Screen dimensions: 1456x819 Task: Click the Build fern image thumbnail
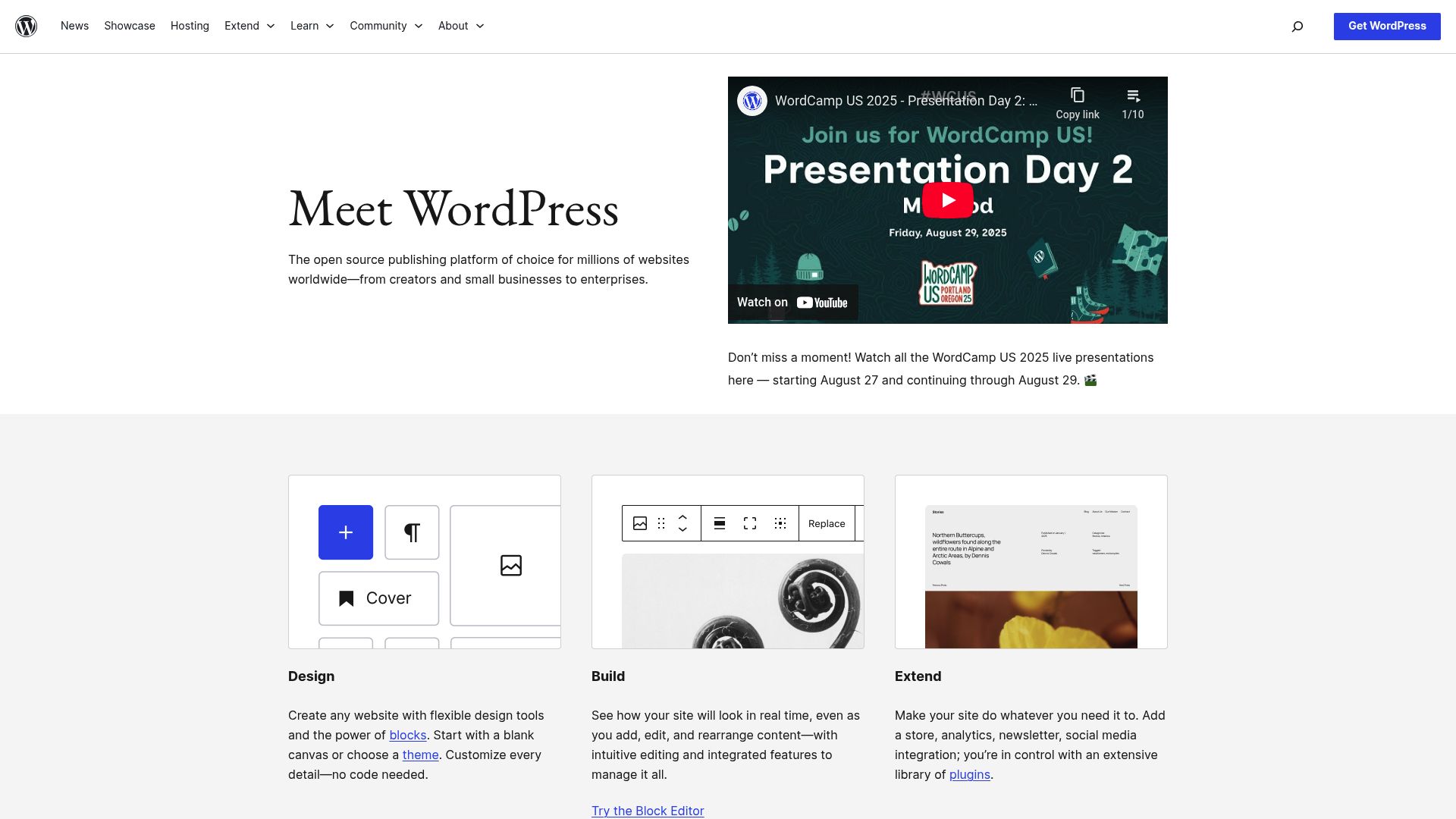(742, 601)
